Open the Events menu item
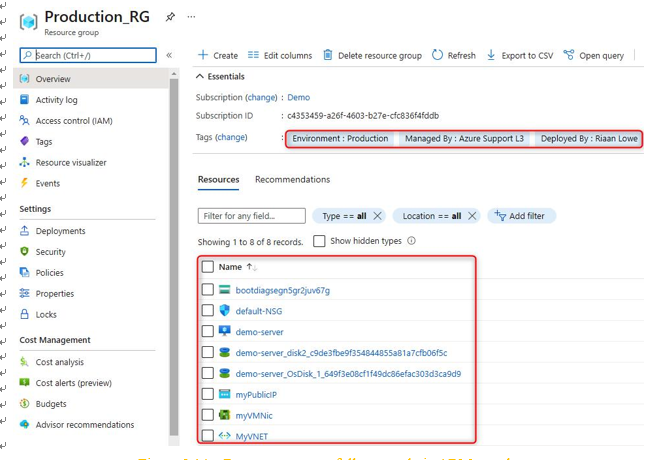The image size is (672, 460). (x=48, y=183)
